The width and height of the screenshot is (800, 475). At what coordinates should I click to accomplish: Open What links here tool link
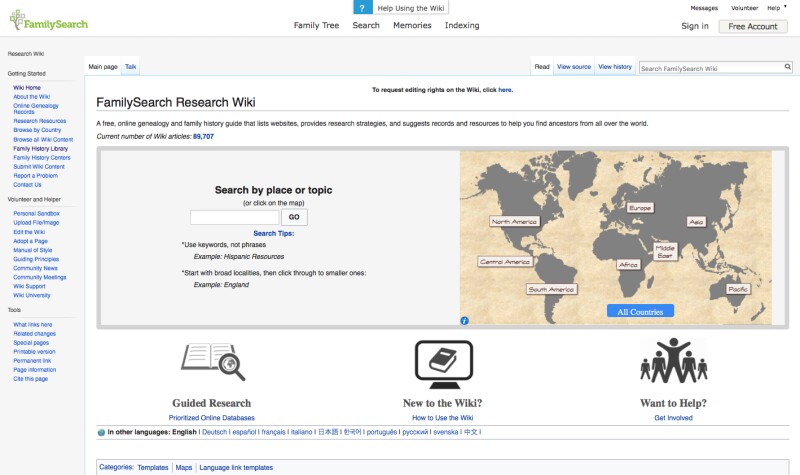[x=33, y=324]
